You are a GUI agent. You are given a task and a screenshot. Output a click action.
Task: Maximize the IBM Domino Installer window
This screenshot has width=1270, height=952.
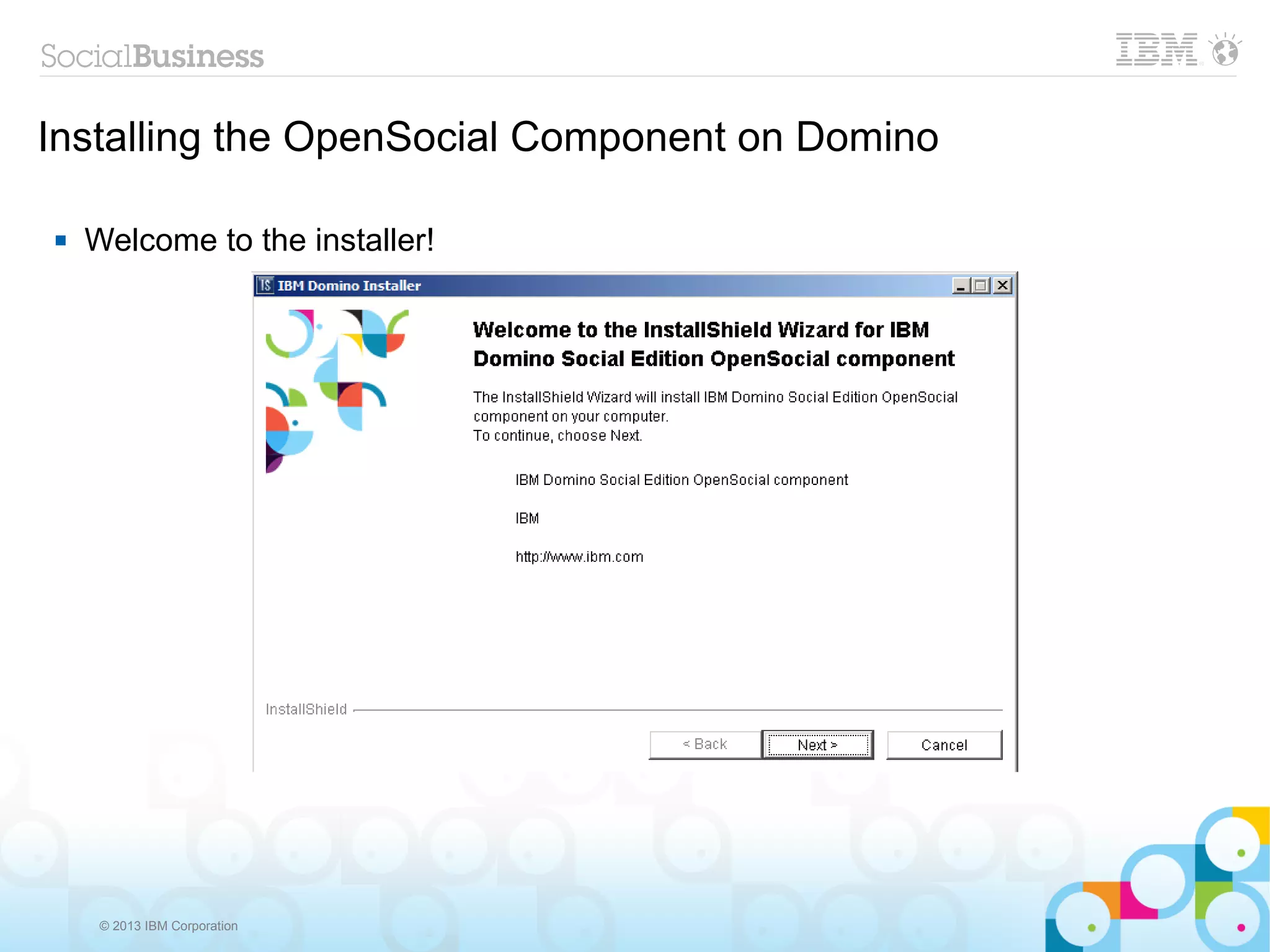(x=981, y=285)
